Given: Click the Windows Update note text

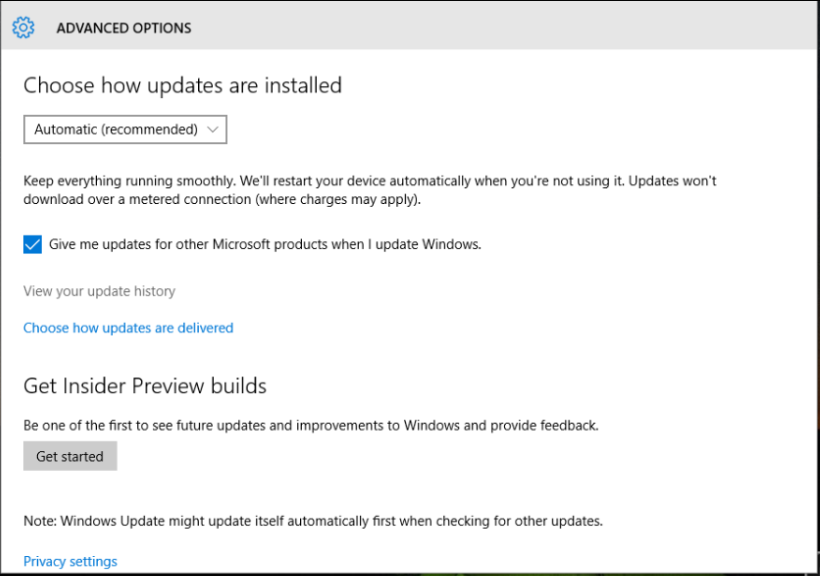Looking at the screenshot, I should tap(313, 521).
